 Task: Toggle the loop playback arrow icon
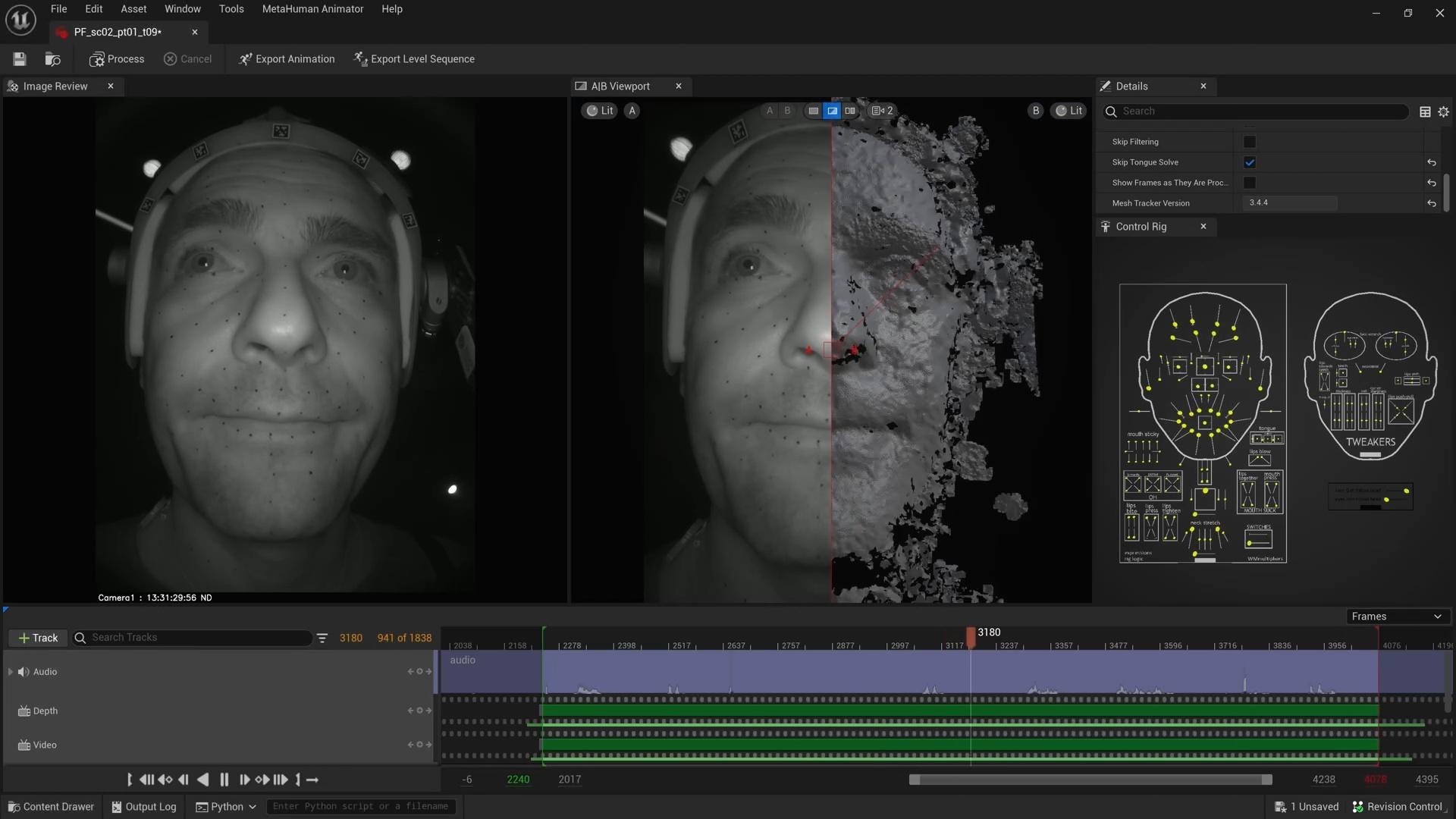point(312,780)
